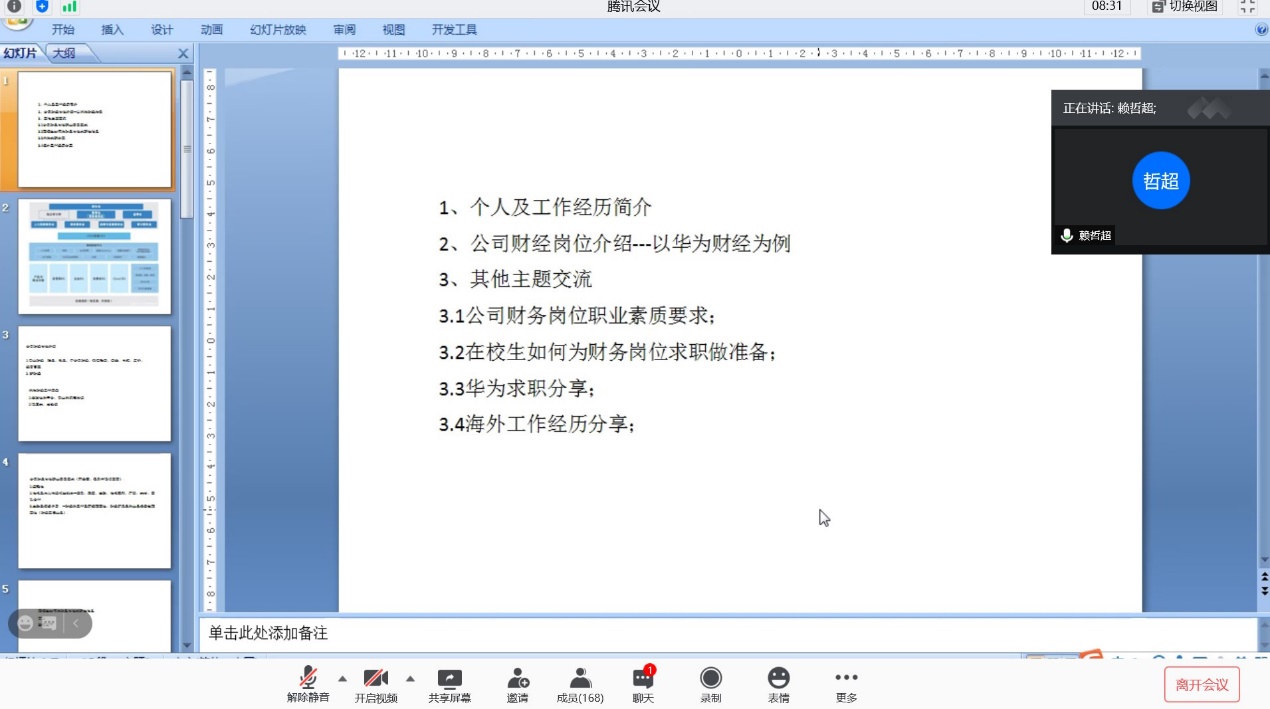
Task: Close the slide panel with X
Action: pyautogui.click(x=183, y=54)
